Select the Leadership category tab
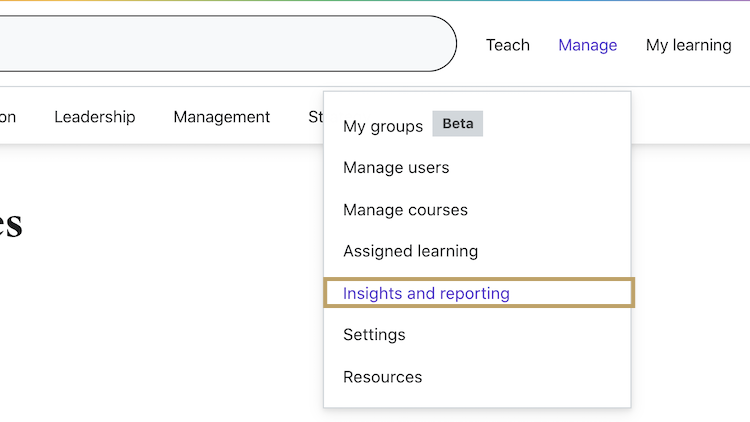 (x=94, y=117)
